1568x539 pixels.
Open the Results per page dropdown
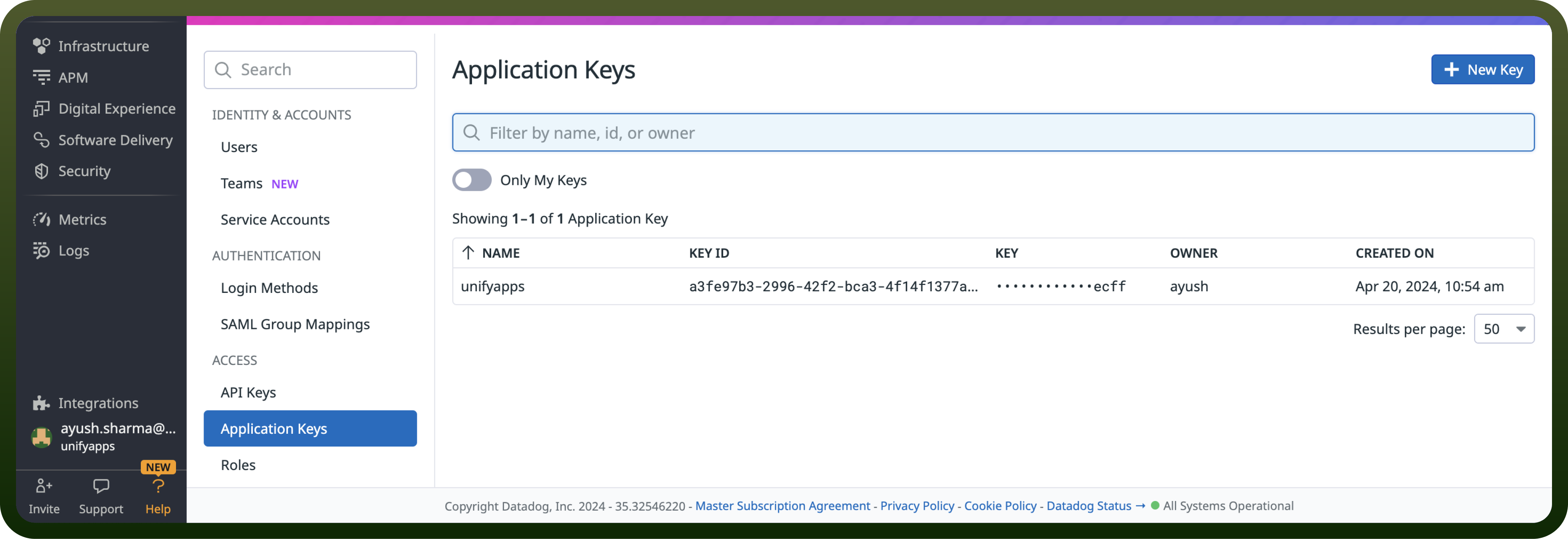[1504, 329]
